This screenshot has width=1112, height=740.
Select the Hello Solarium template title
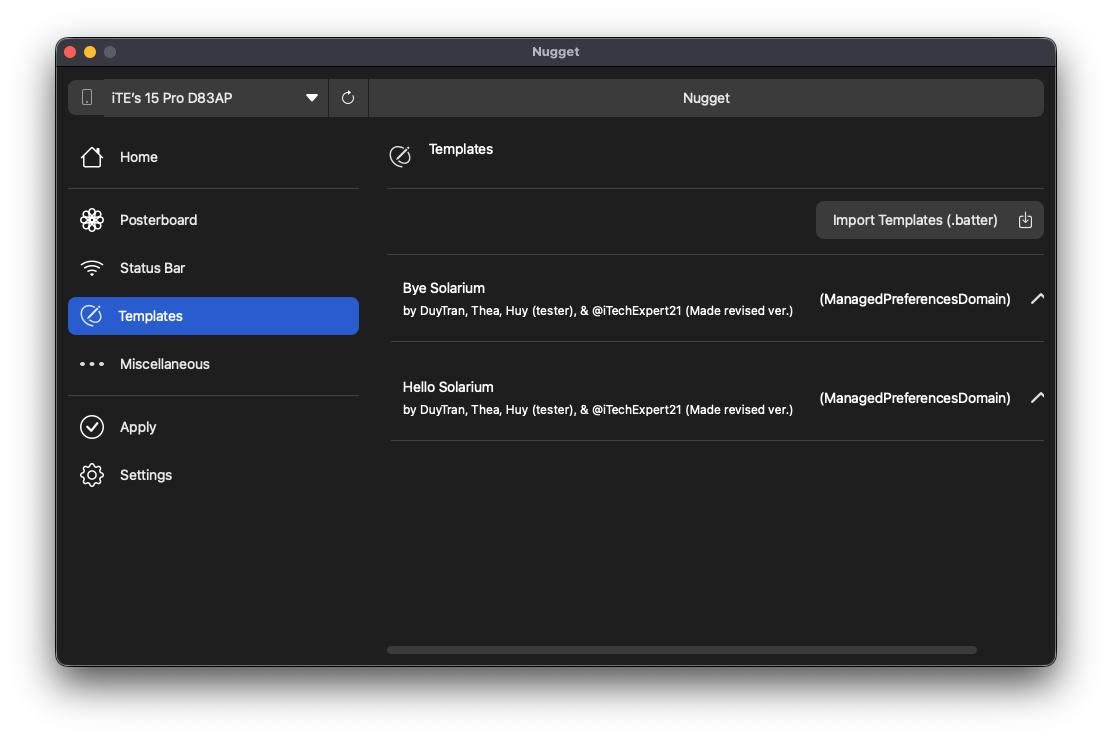pos(448,387)
